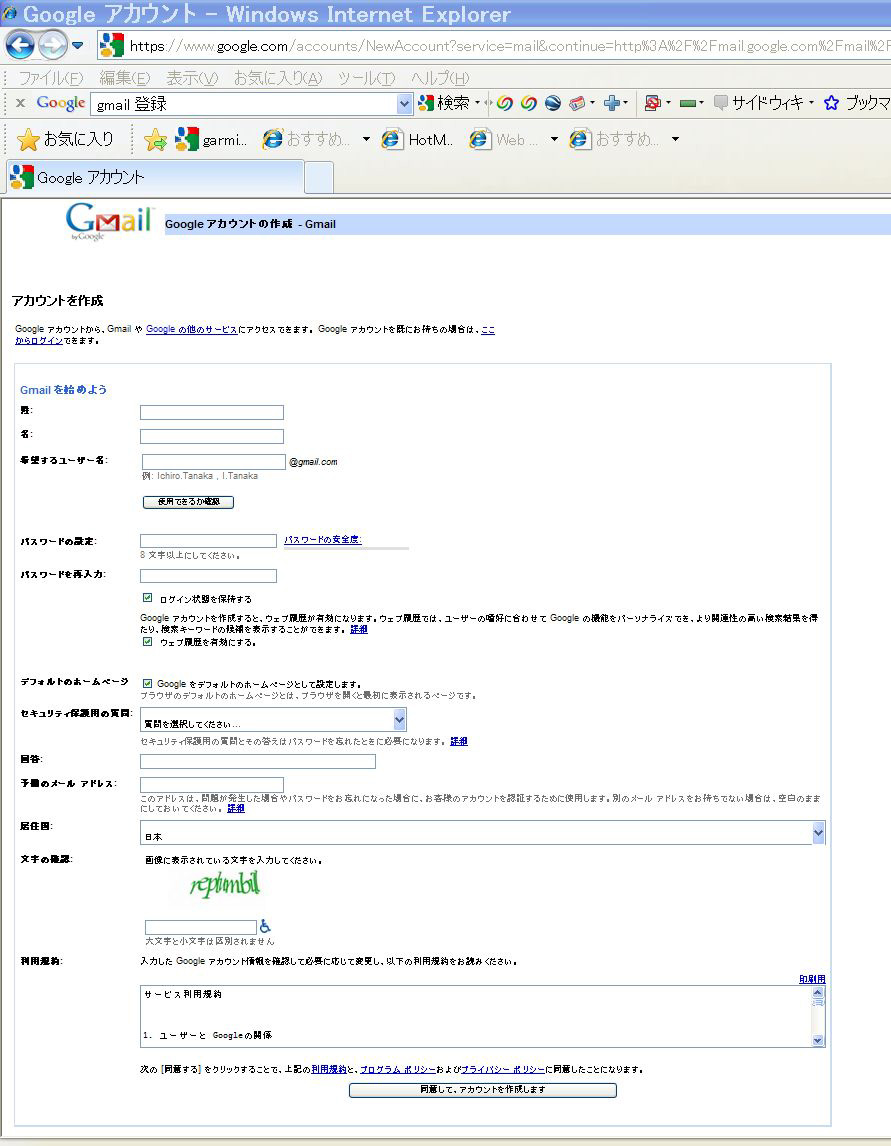Image resolution: width=891 pixels, height=1146 pixels.
Task: Expand the dropdown arrow after Web... favorite
Action: coord(554,139)
